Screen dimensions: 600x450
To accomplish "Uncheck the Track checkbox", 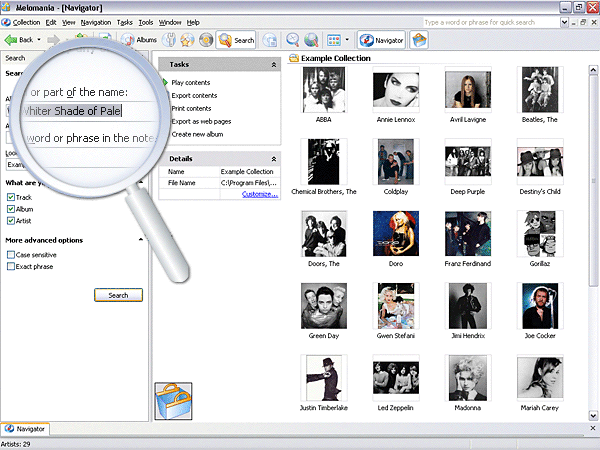I will 11,197.
